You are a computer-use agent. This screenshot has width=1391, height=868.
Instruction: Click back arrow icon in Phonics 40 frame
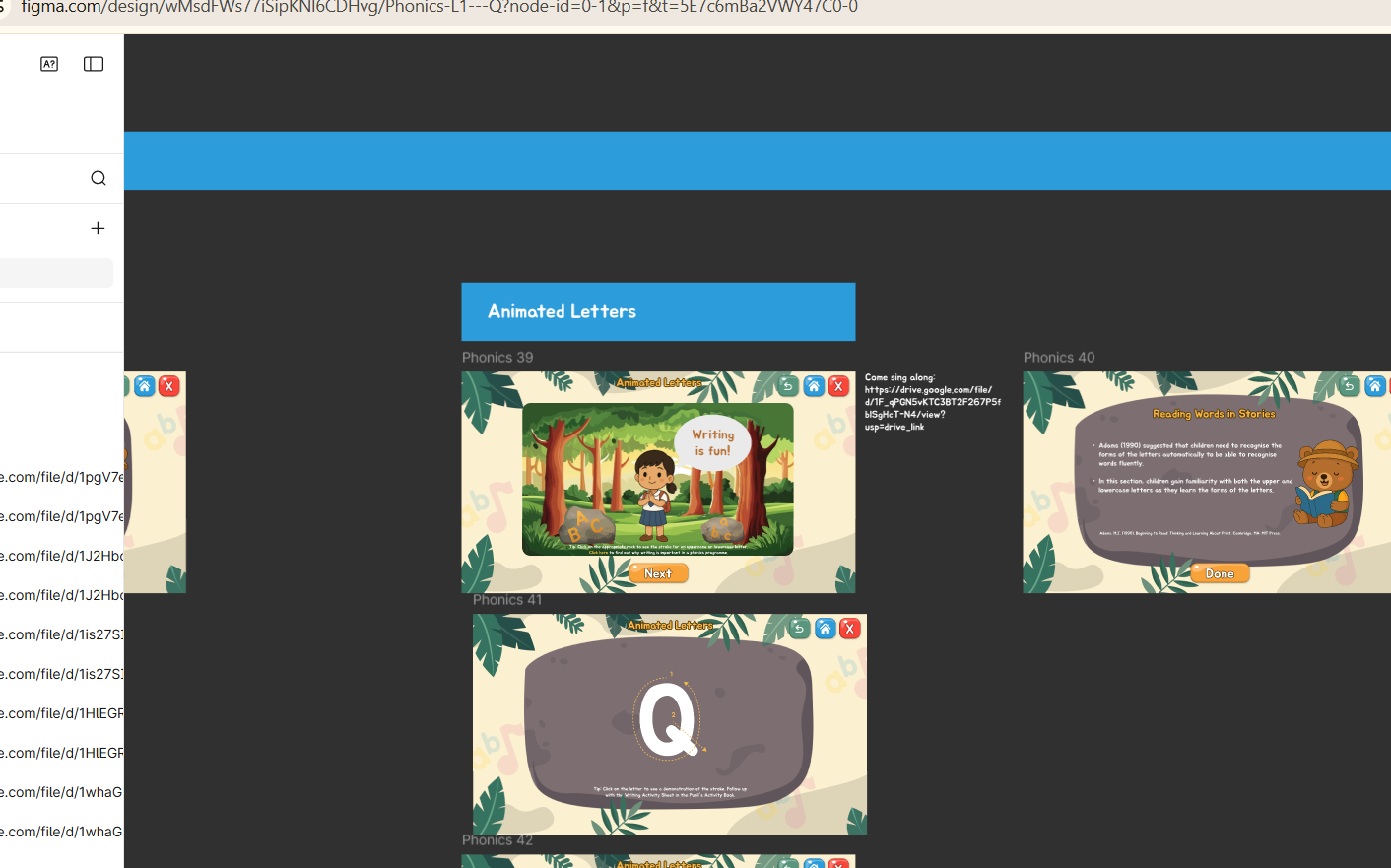click(1349, 386)
